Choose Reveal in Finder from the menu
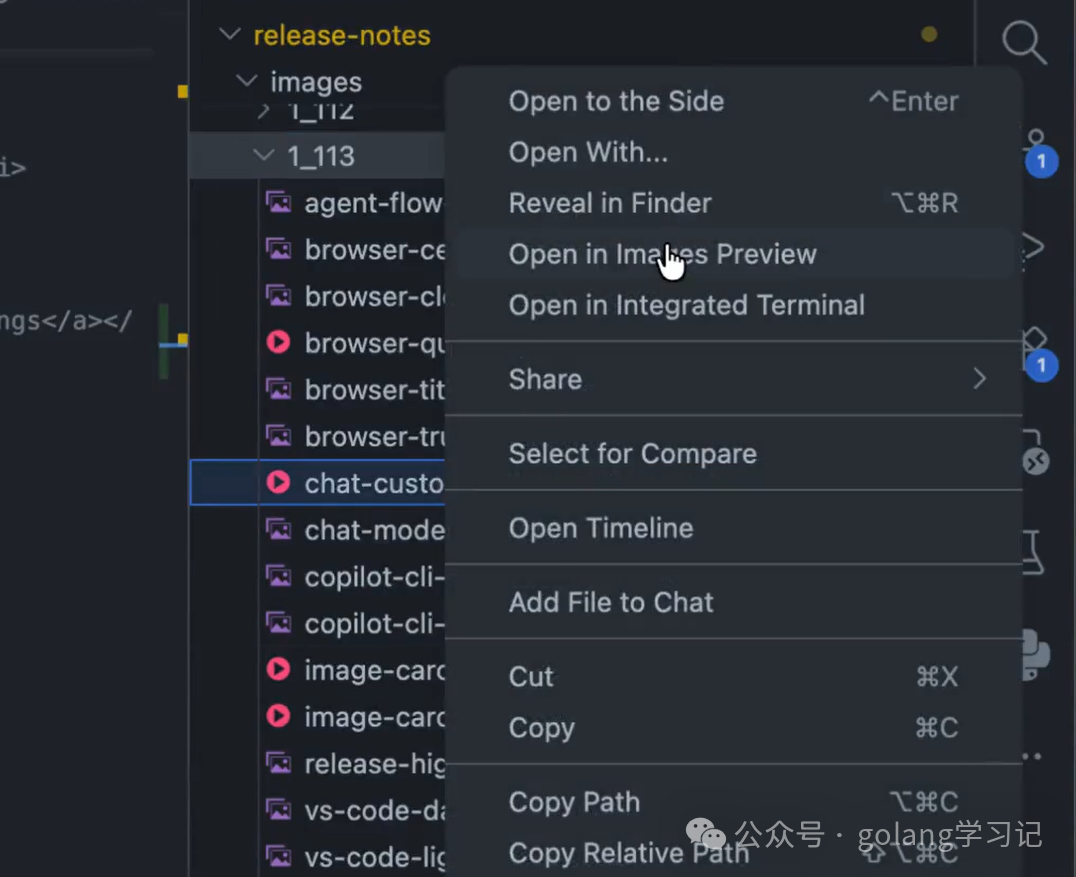Image resolution: width=1076 pixels, height=877 pixels. point(610,202)
